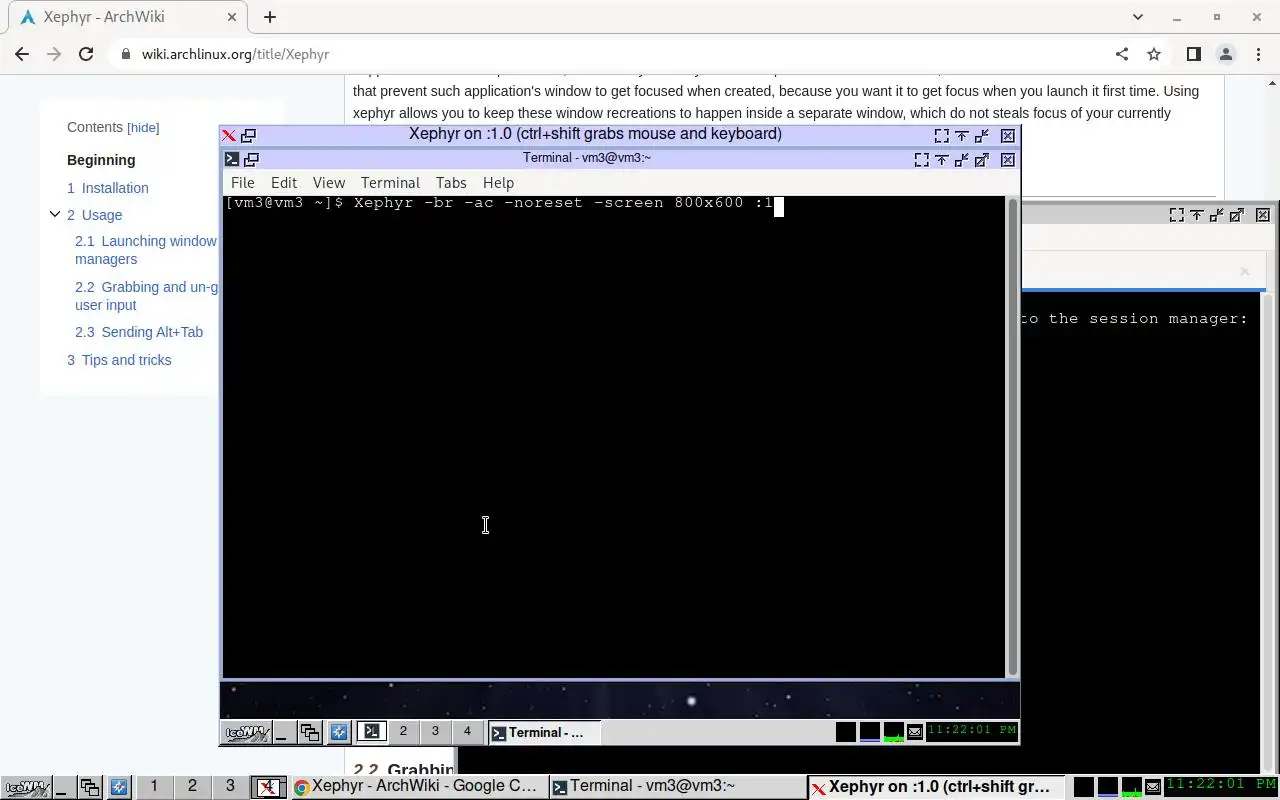Open a new Chrome tab
Image resolution: width=1280 pixels, height=800 pixels.
tap(270, 17)
